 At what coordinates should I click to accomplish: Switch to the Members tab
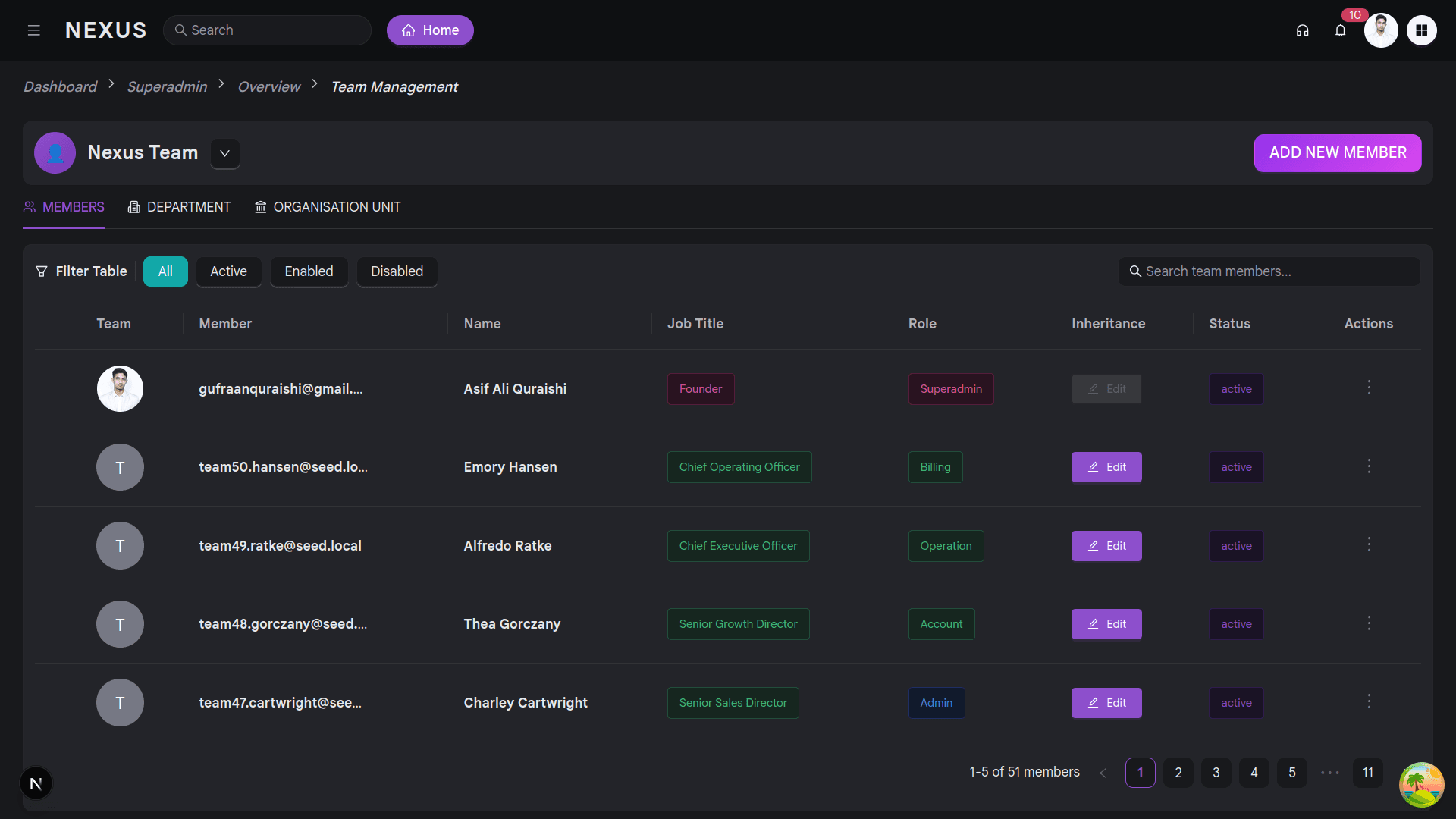coord(64,207)
